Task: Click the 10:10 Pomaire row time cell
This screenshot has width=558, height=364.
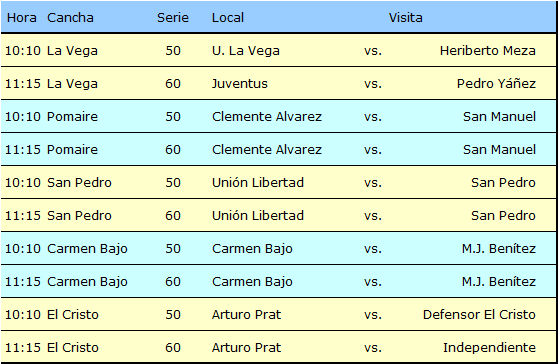Action: click(23, 117)
